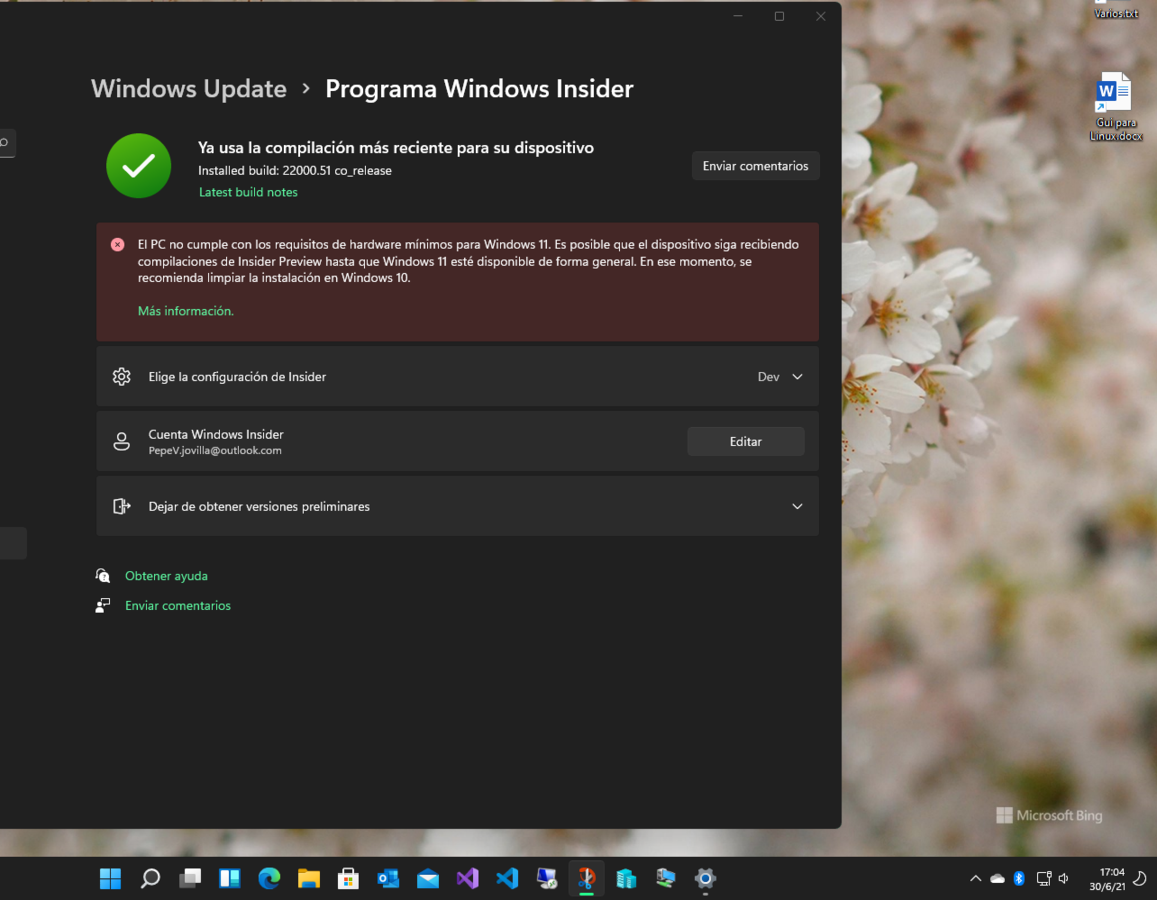The image size is (1157, 900).
Task: Click the Enviar comentarios button
Action: [755, 166]
